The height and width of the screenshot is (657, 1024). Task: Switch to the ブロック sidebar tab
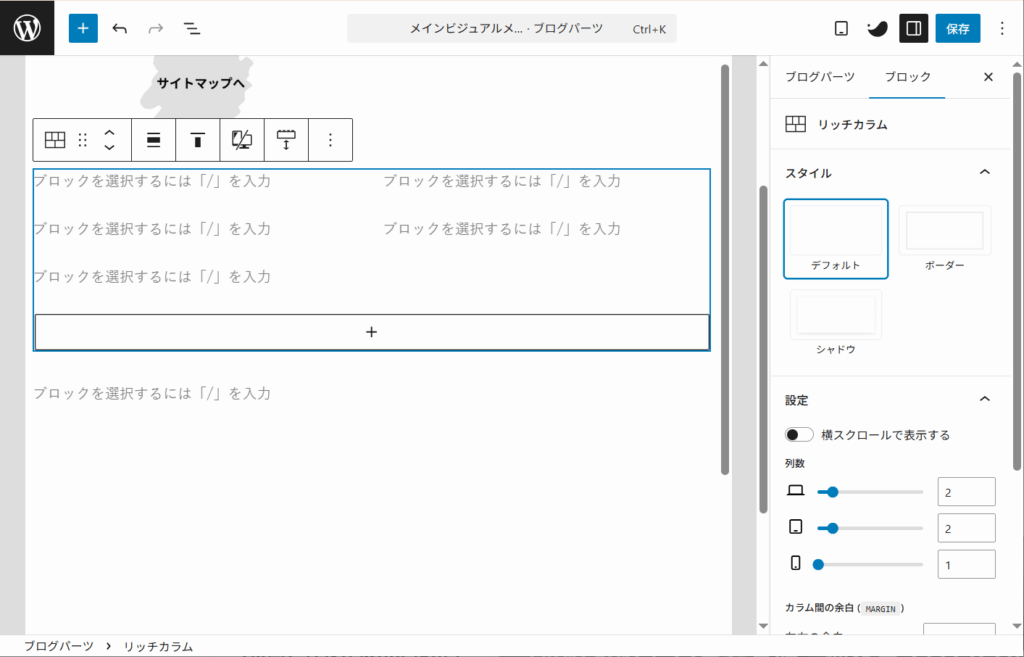point(907,76)
